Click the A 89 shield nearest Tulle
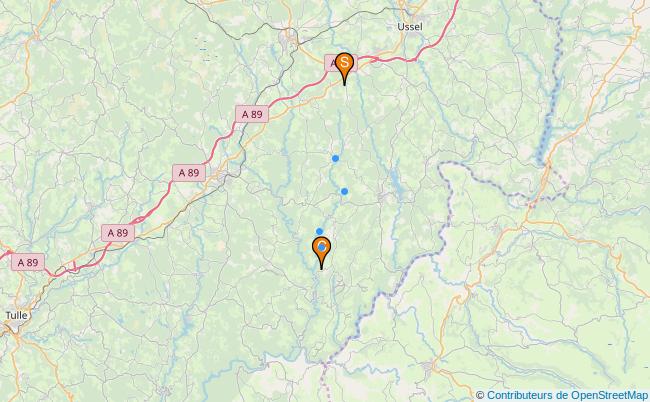The width and height of the screenshot is (650, 402). coord(28,262)
